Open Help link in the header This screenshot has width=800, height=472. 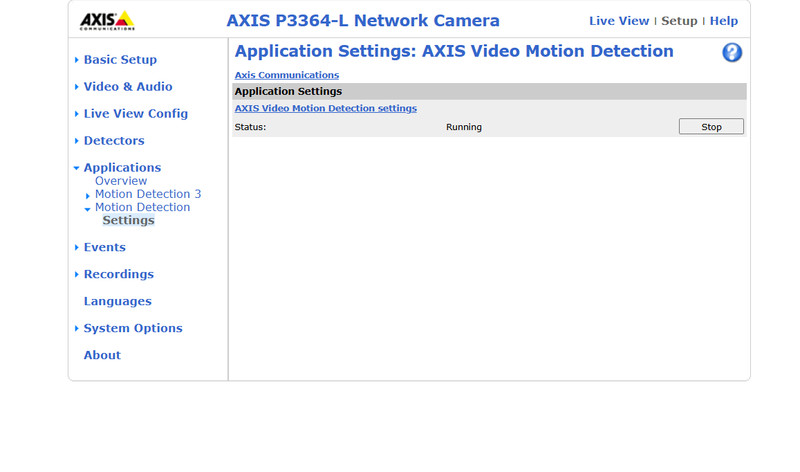(723, 21)
